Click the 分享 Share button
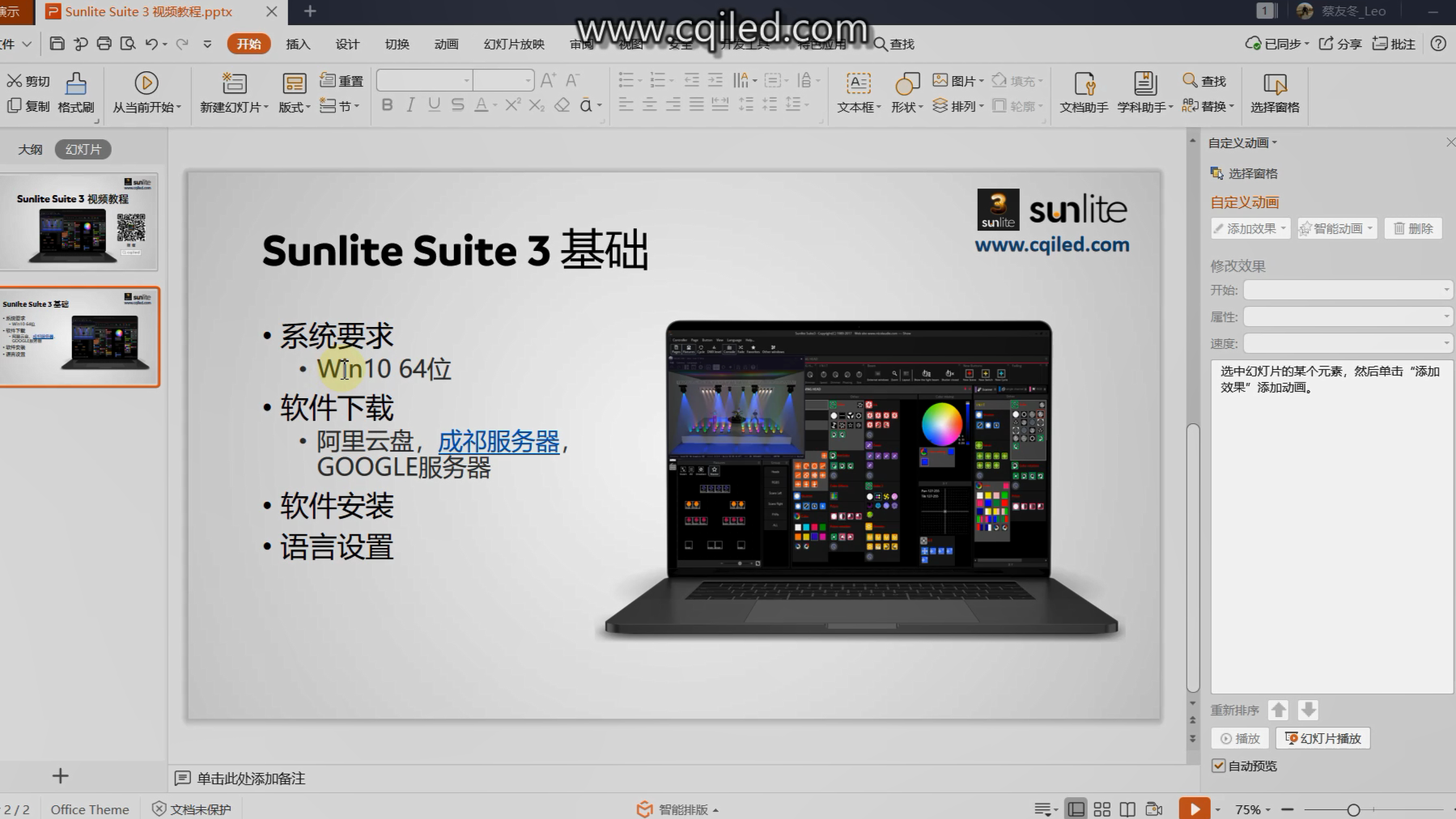 coord(1340,44)
